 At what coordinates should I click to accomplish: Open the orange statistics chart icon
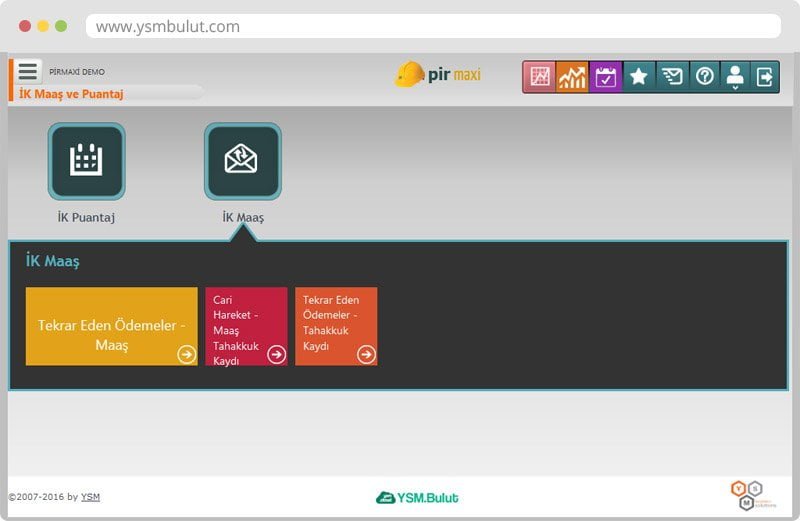[572, 77]
